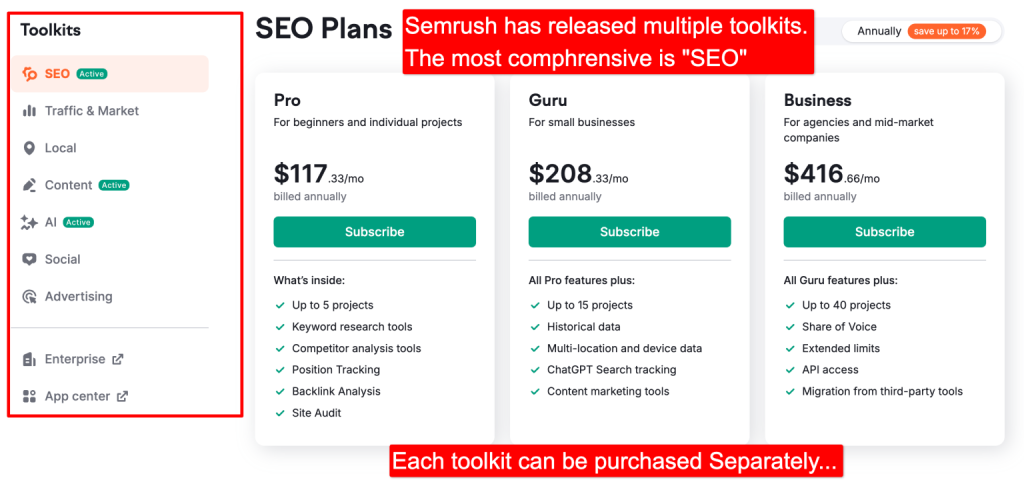Select the Social toolkit item

(x=62, y=259)
